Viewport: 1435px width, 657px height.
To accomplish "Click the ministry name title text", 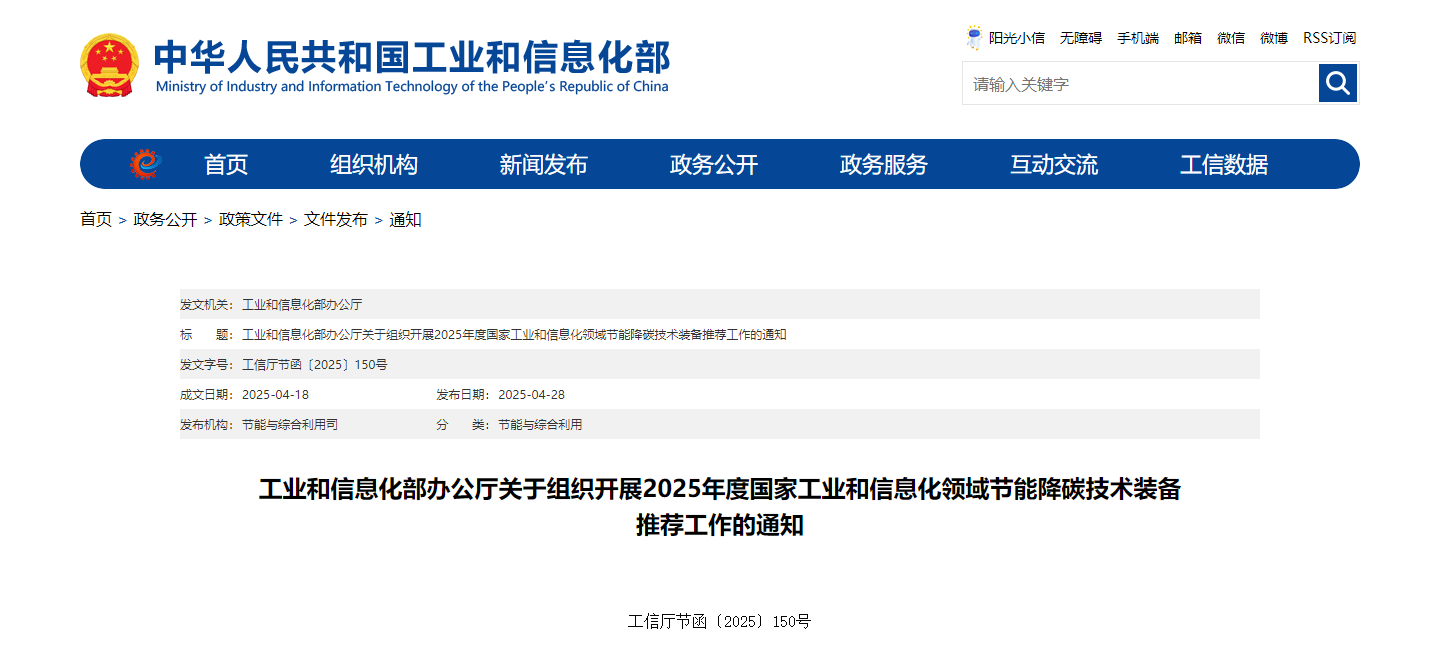I will [x=412, y=56].
